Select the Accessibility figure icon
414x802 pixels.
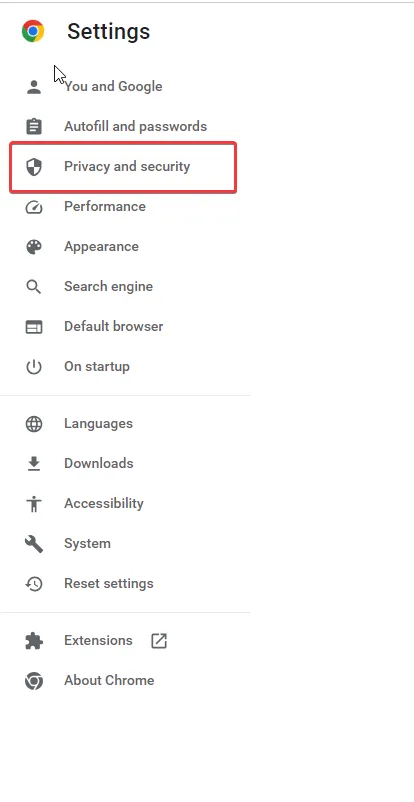pos(34,504)
